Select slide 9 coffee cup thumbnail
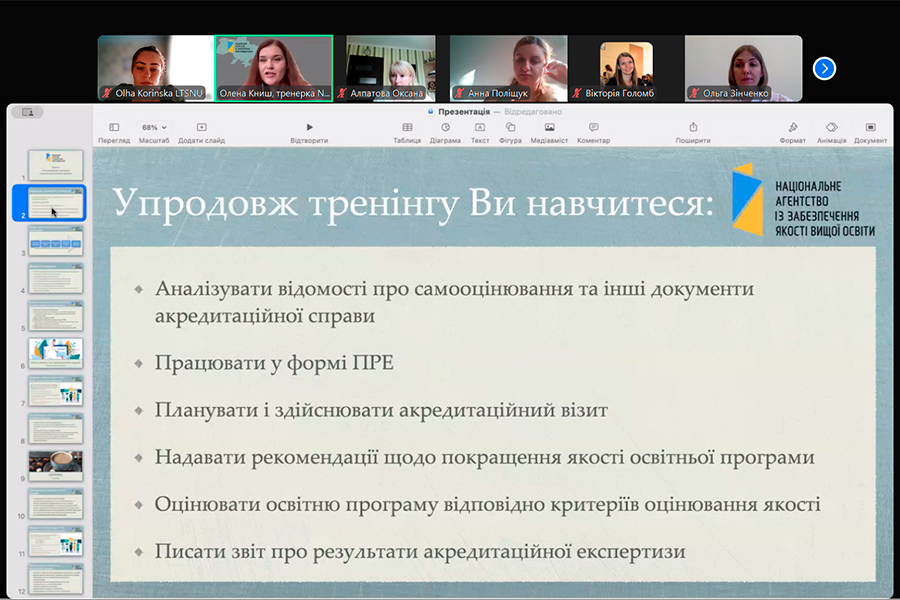The width and height of the screenshot is (900, 600). (x=56, y=466)
